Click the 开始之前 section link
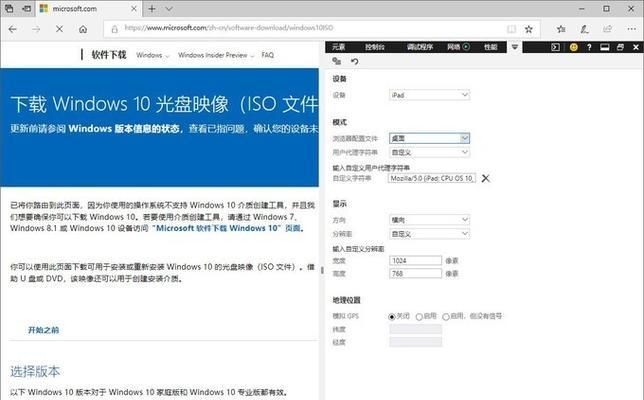The width and height of the screenshot is (644, 400). pos(43,330)
